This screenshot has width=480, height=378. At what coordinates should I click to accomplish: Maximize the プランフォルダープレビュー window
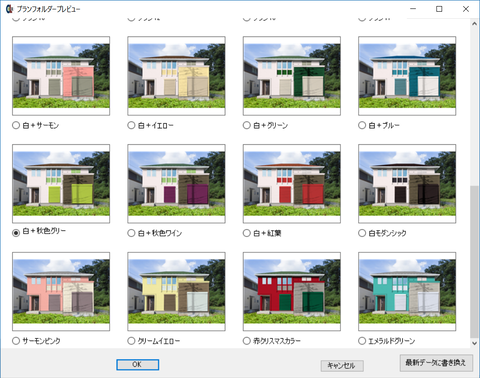[439, 9]
